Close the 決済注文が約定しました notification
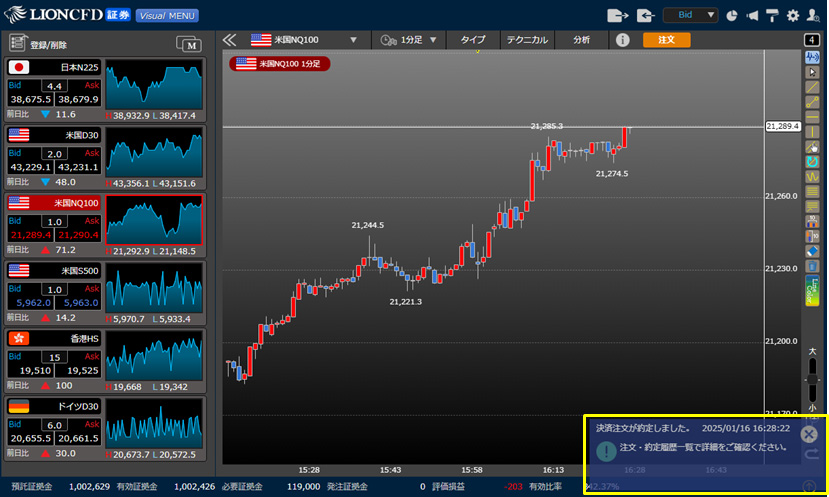The height and width of the screenshot is (497, 829). (808, 434)
